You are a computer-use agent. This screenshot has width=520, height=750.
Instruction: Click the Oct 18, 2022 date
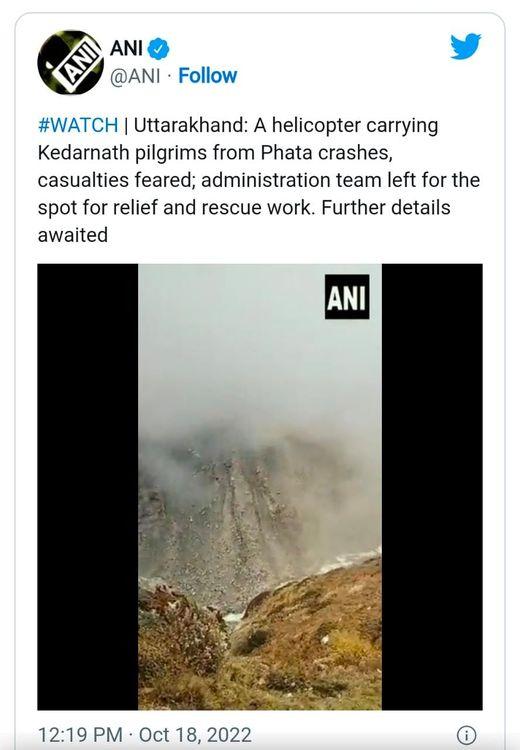(195, 734)
